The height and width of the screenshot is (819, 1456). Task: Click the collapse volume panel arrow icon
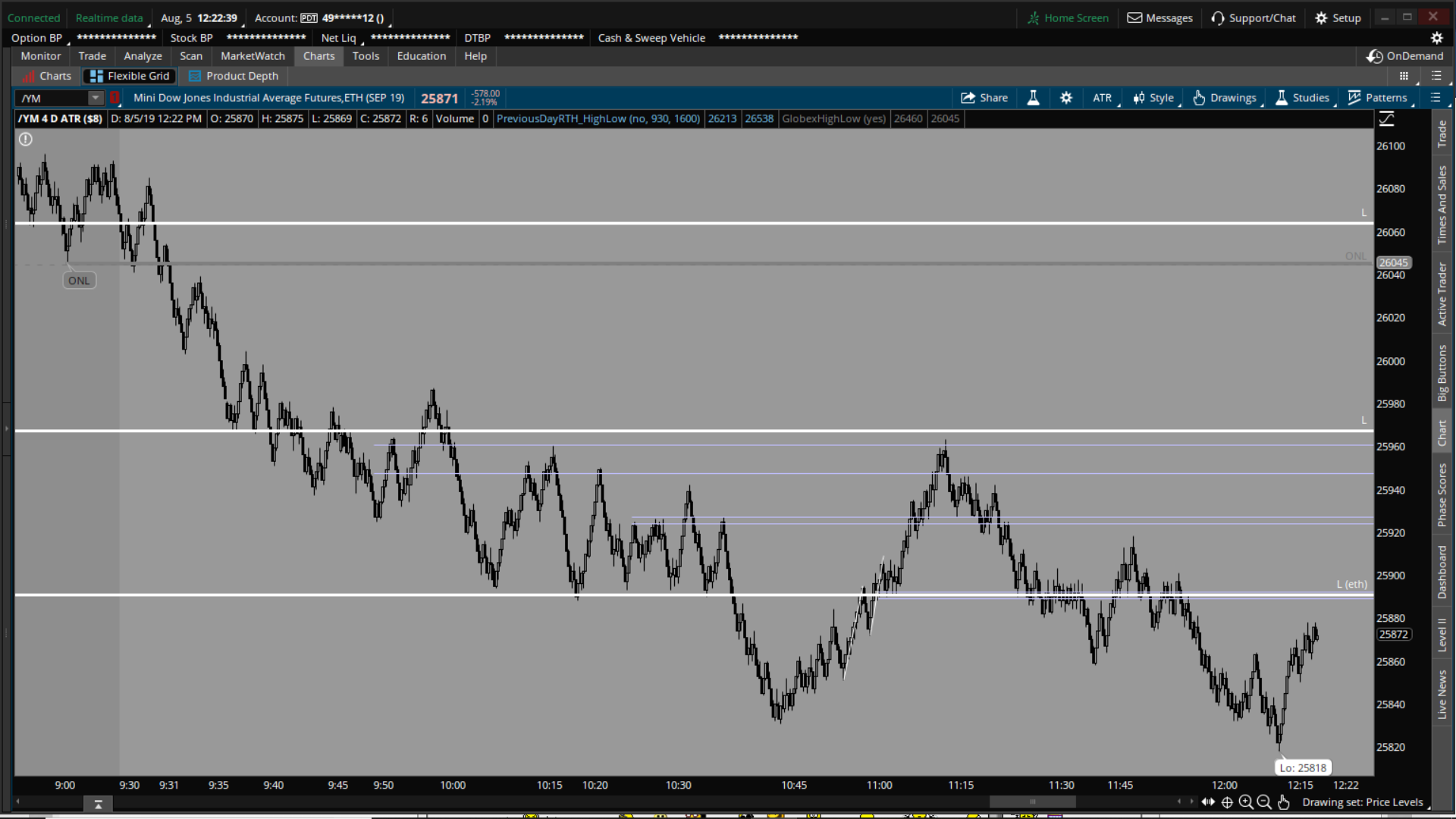click(98, 805)
